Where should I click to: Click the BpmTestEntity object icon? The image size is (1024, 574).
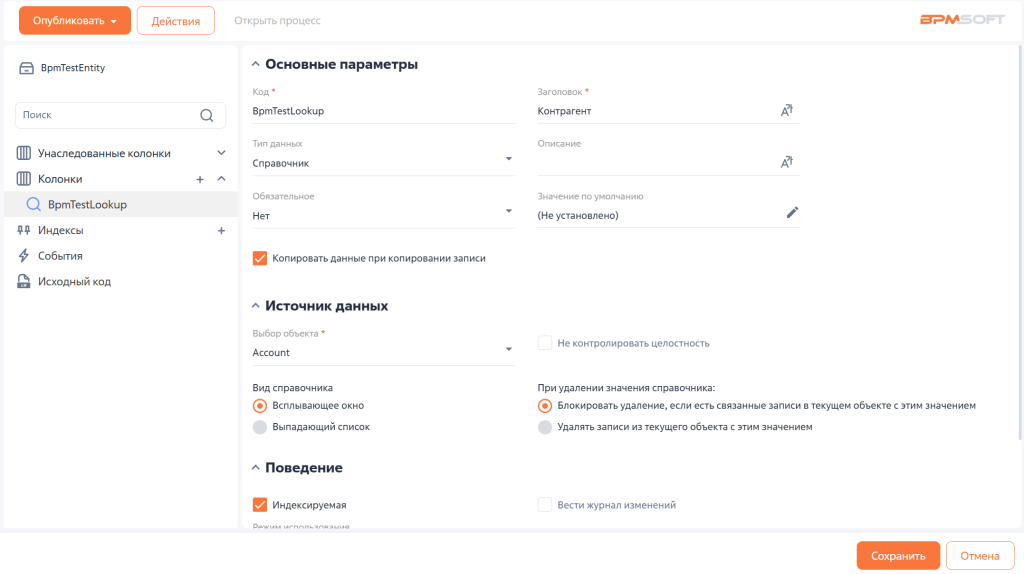point(26,68)
